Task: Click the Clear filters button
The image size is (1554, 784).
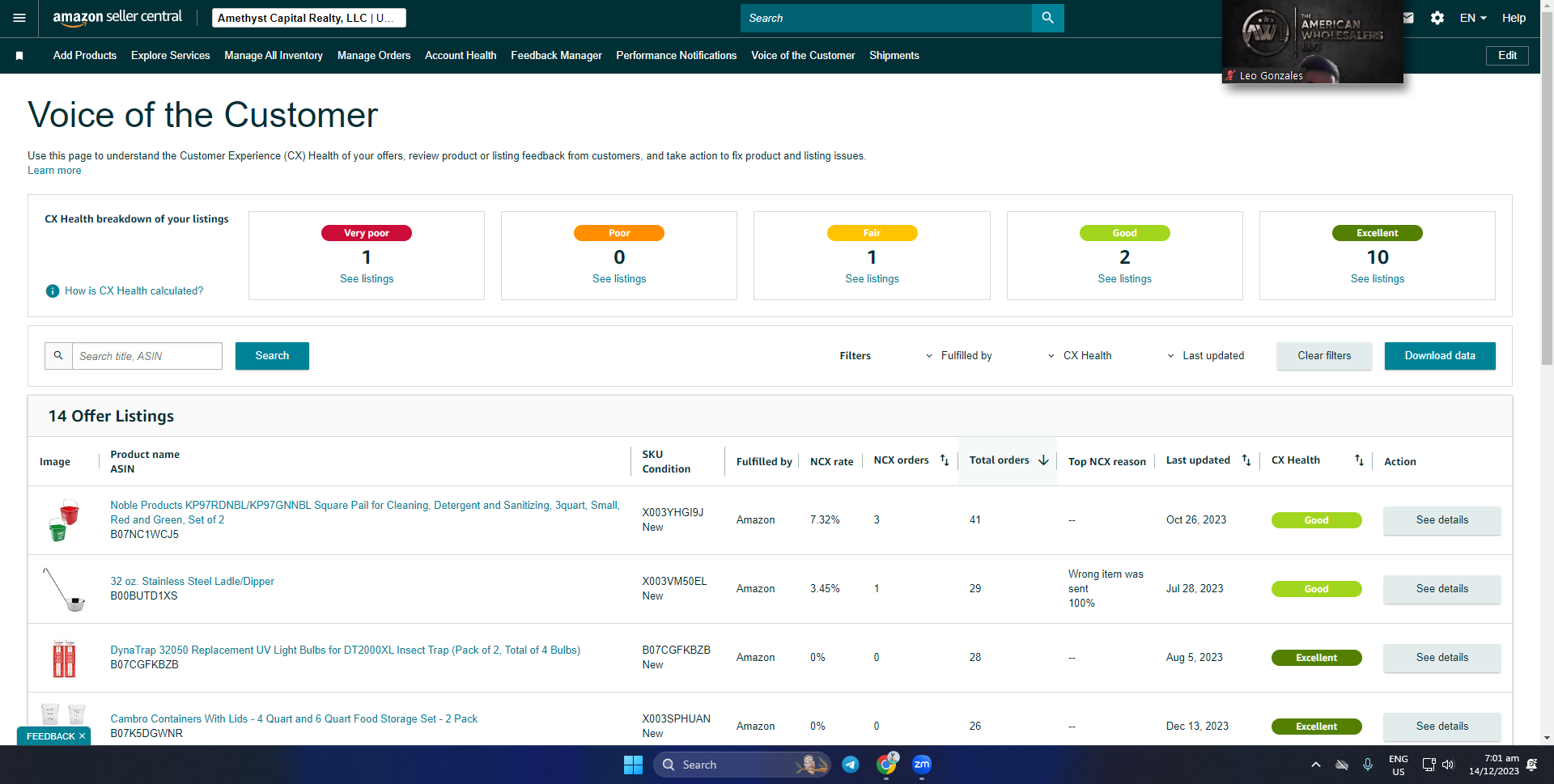Action: click(x=1324, y=356)
